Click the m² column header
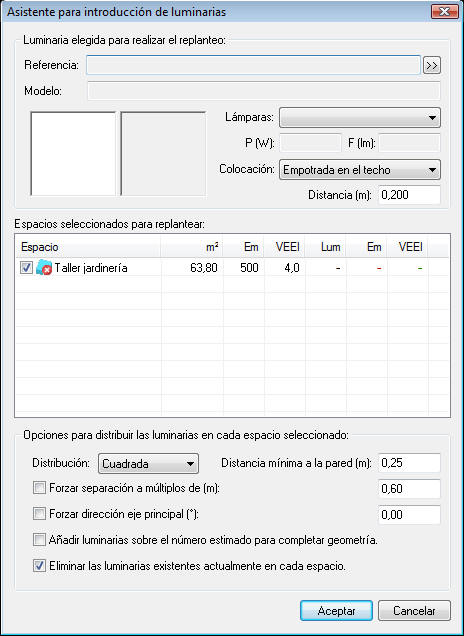 tap(192, 247)
